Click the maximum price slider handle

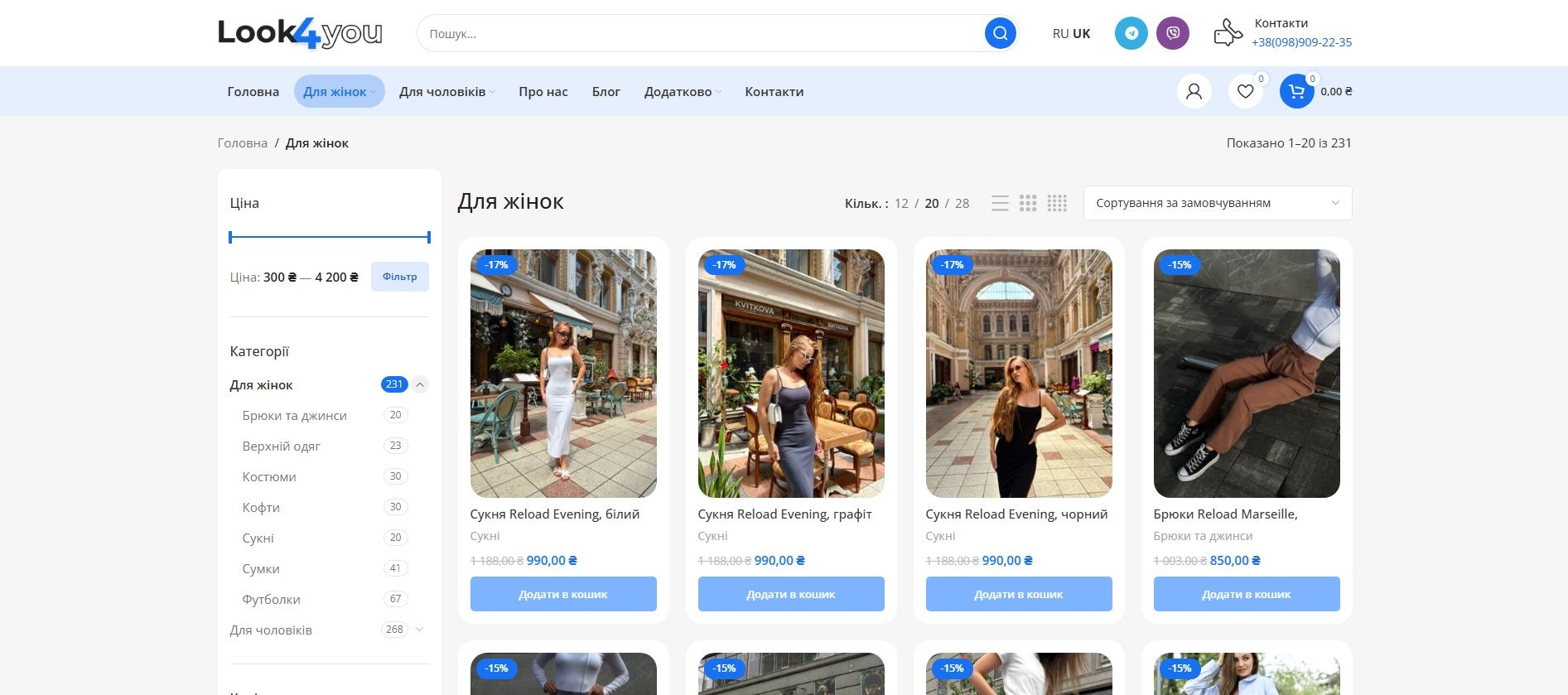pos(428,237)
